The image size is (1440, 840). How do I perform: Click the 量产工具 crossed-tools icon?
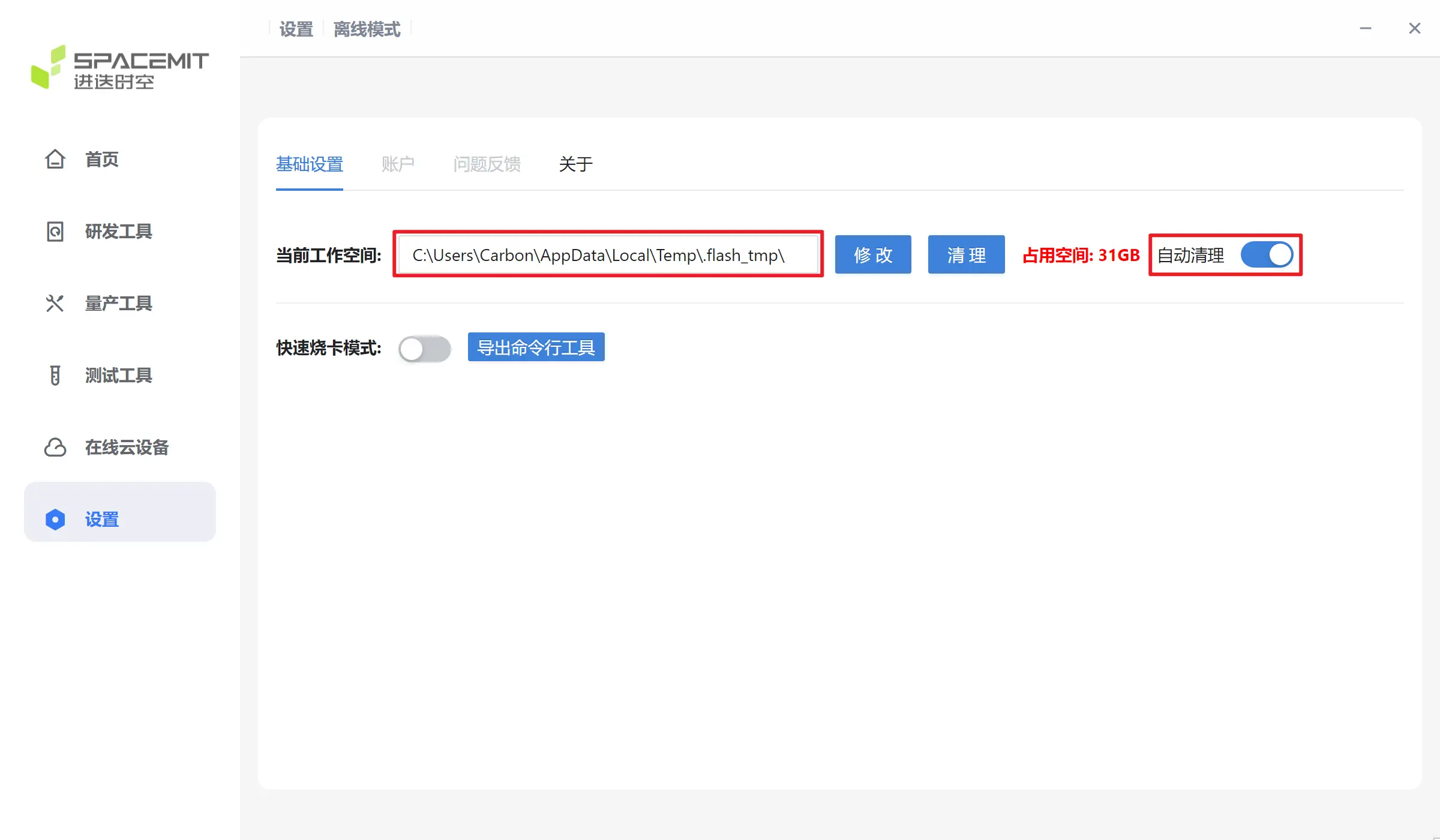tap(55, 303)
